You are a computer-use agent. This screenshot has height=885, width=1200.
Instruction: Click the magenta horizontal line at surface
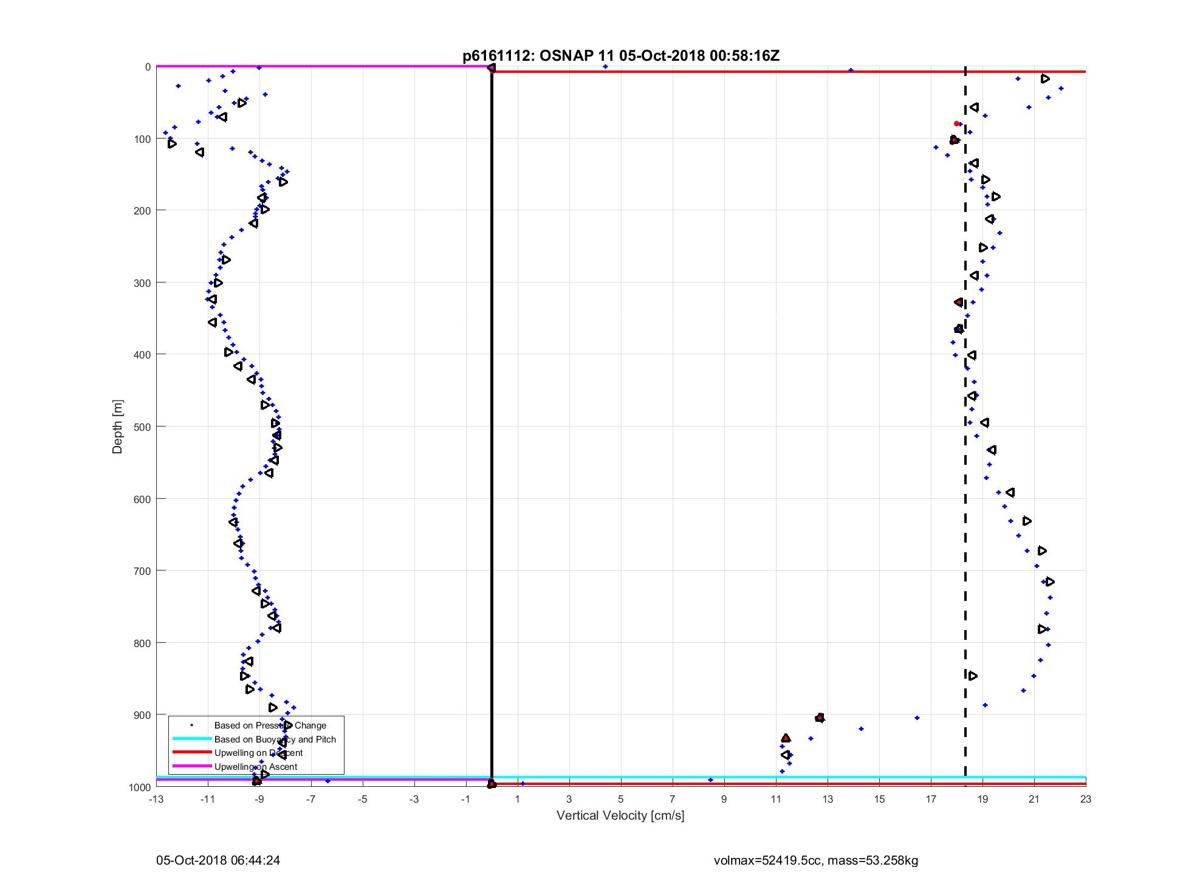coord(322,67)
